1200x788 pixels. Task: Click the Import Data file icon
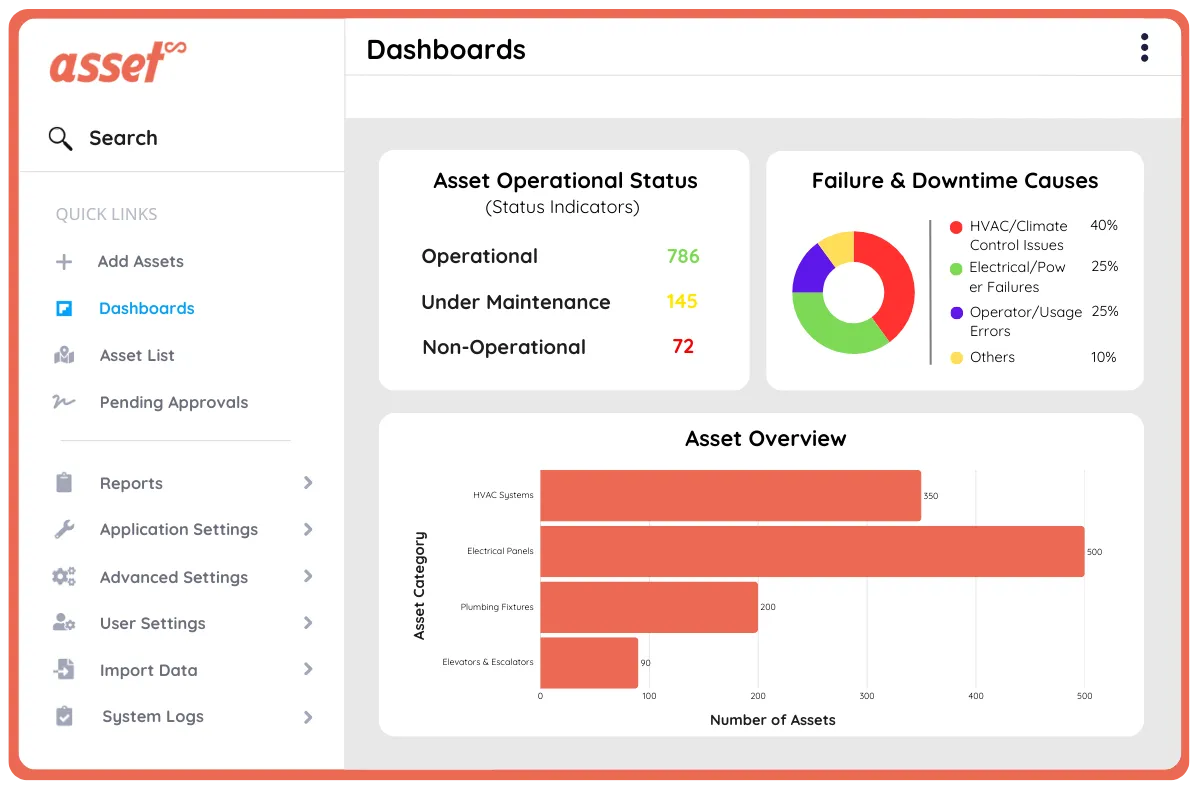(64, 670)
